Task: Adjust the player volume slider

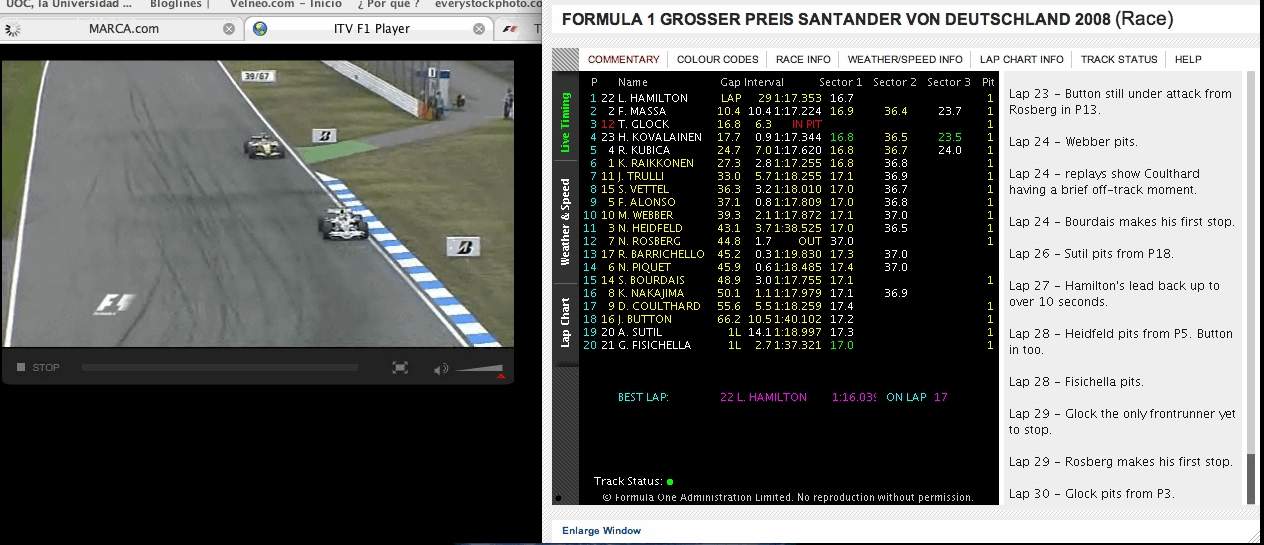Action: 480,370
